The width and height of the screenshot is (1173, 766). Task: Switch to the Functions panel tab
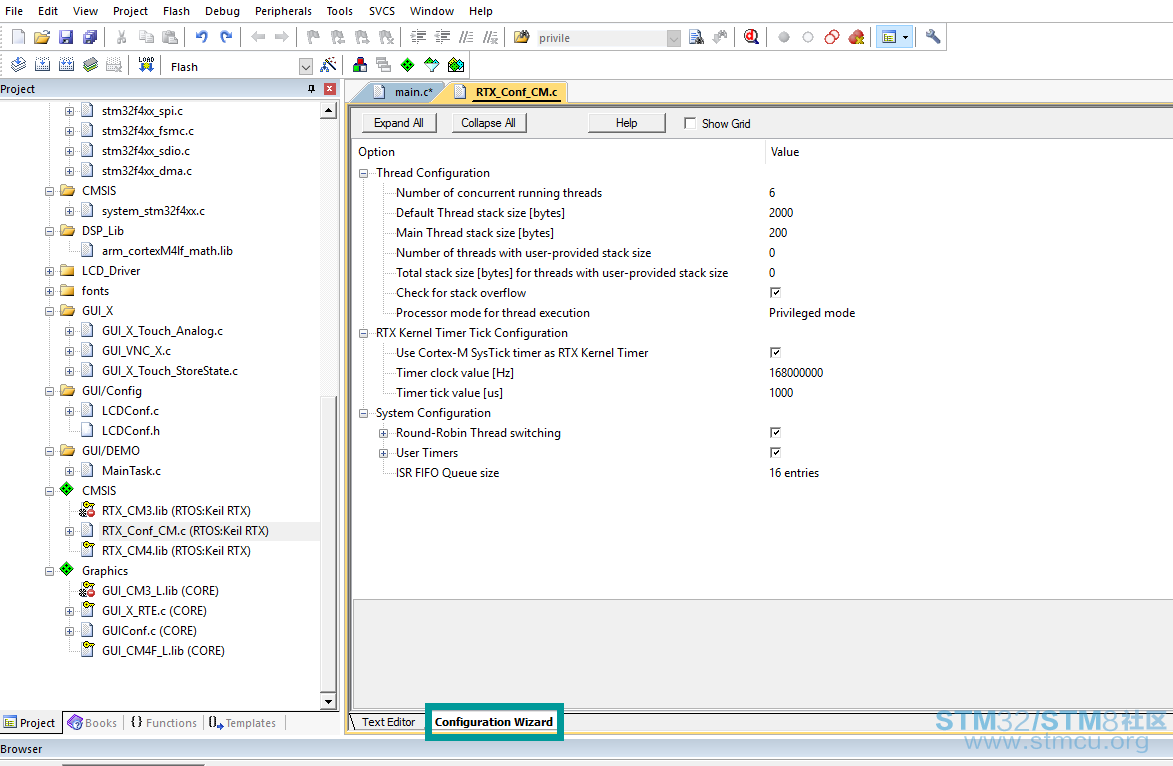pyautogui.click(x=164, y=723)
